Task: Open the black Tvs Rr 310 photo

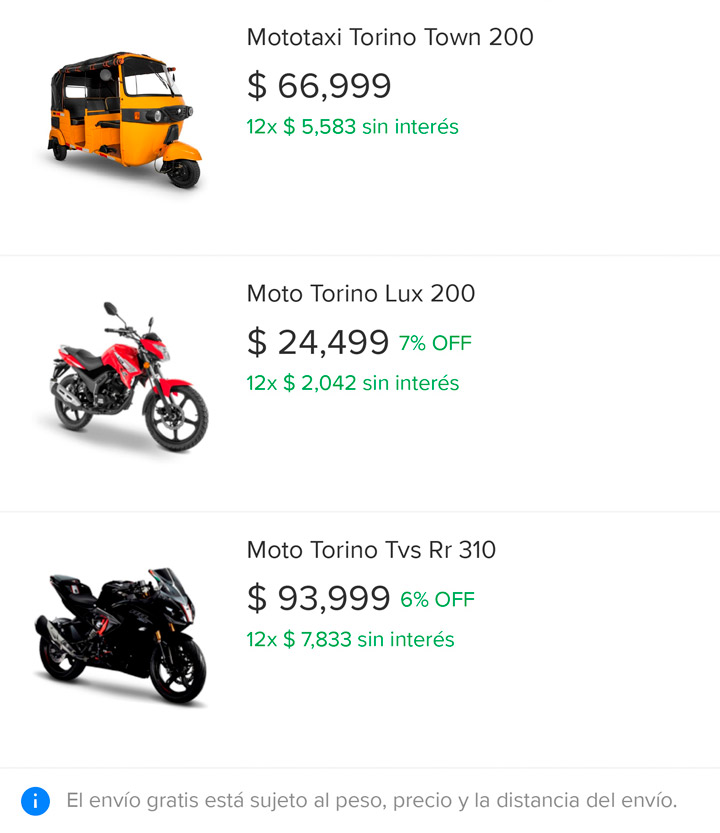Action: (121, 635)
